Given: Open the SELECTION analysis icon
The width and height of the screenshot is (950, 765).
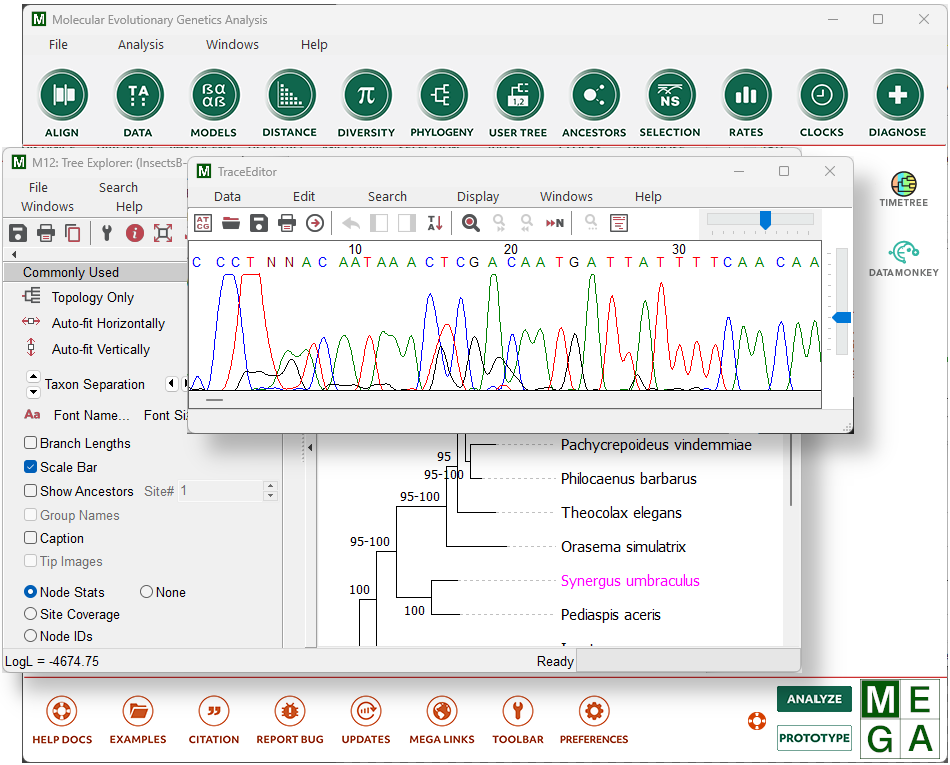Looking at the screenshot, I should click(x=669, y=95).
